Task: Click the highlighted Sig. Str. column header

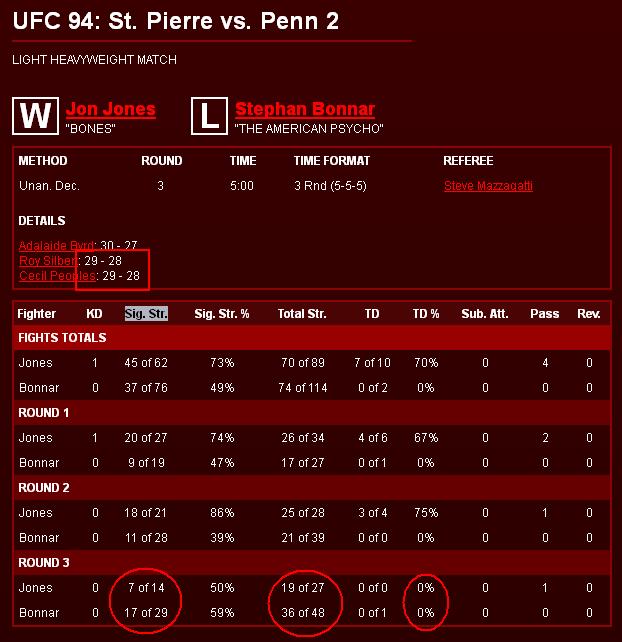Action: click(146, 314)
